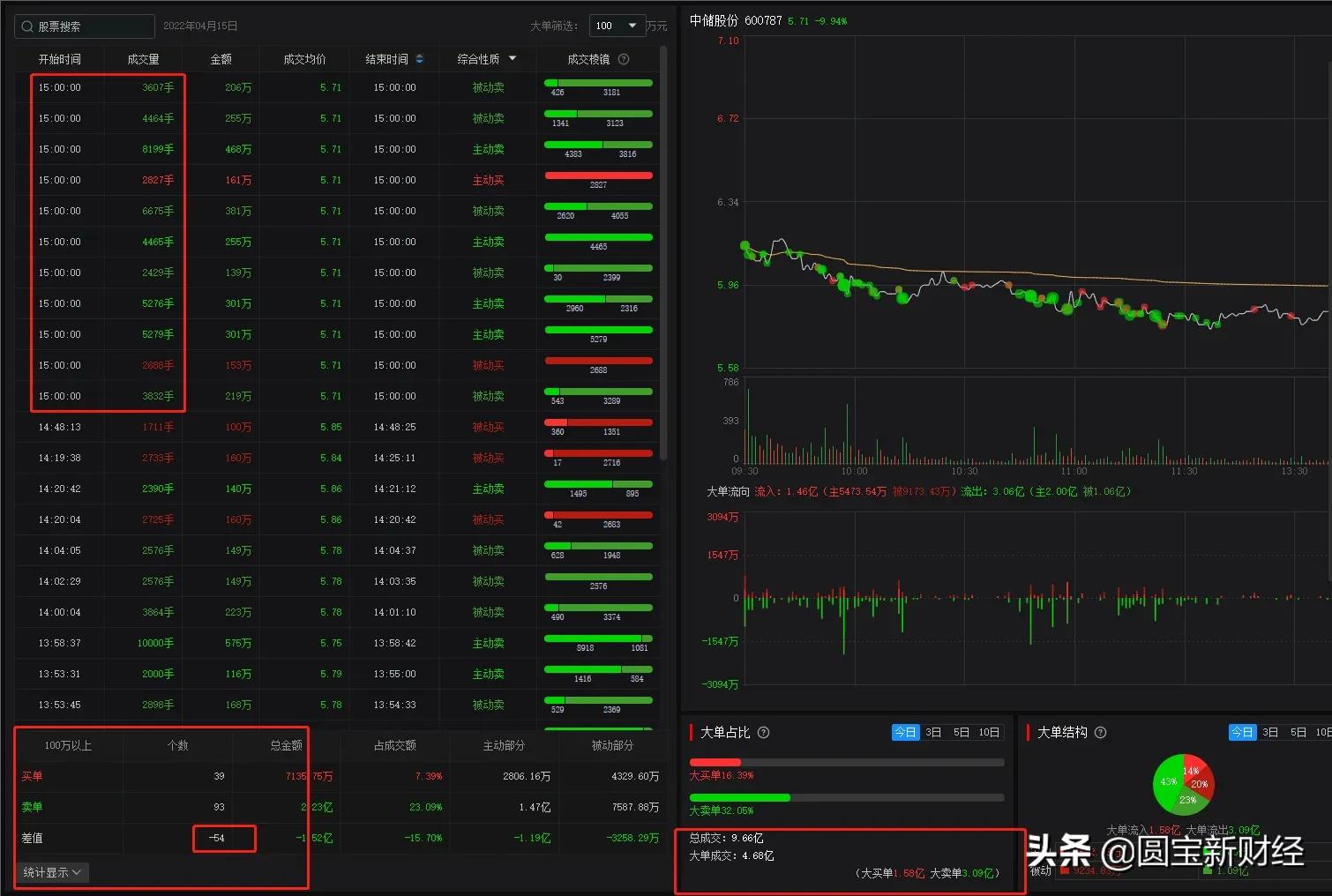This screenshot has width=1332, height=896.
Task: Select the 3607手 volume cell
Action: [158, 87]
